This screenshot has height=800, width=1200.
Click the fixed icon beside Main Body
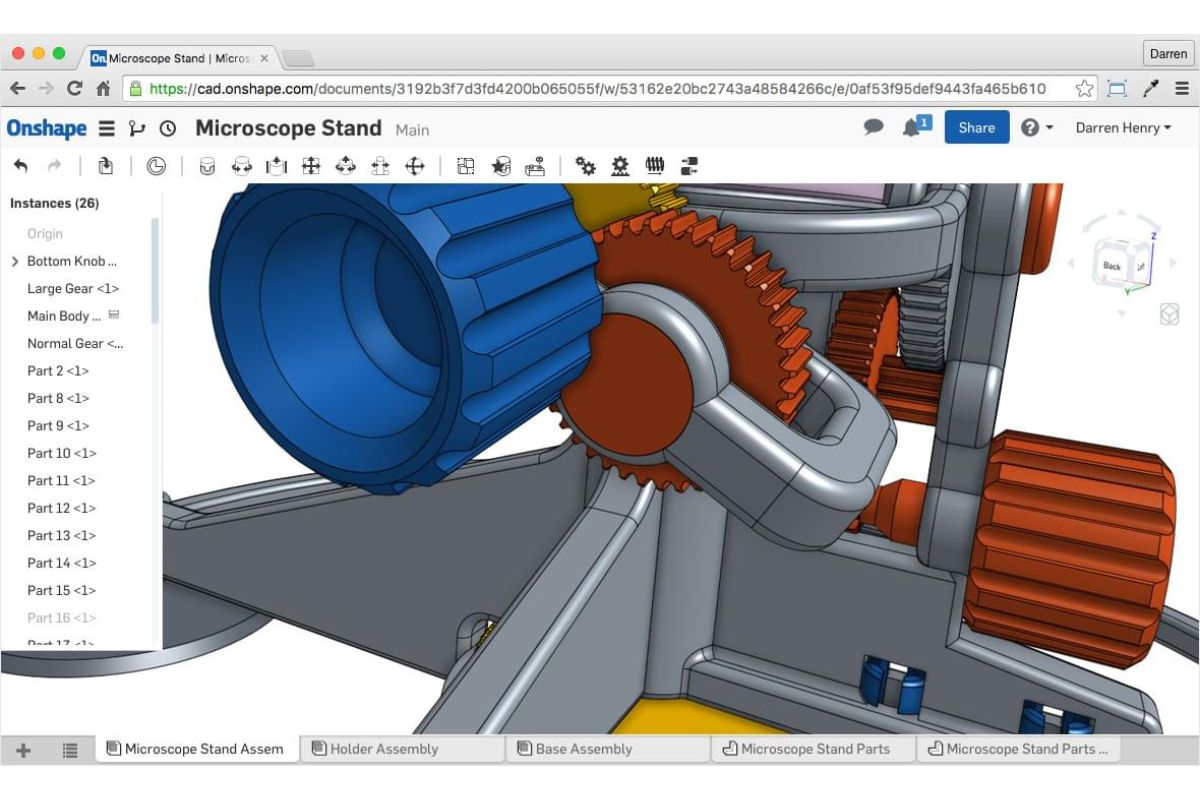[x=113, y=315]
